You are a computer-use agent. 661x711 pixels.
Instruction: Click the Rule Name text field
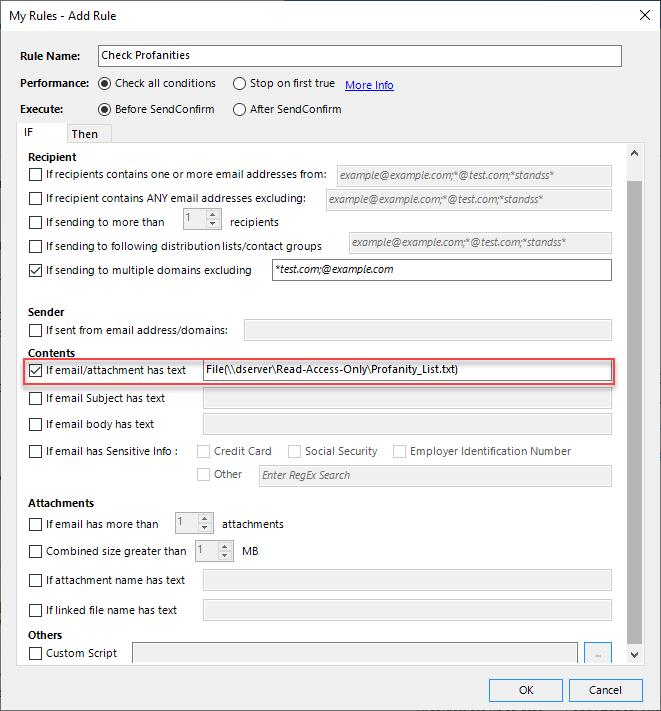click(x=360, y=56)
